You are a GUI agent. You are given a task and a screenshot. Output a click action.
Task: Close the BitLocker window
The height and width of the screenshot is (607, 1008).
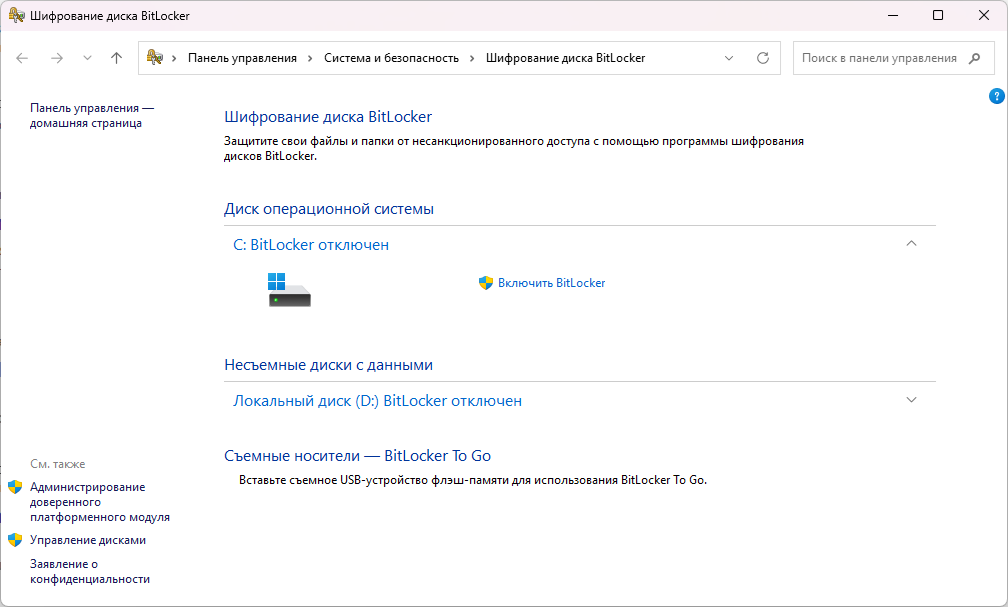pos(984,15)
